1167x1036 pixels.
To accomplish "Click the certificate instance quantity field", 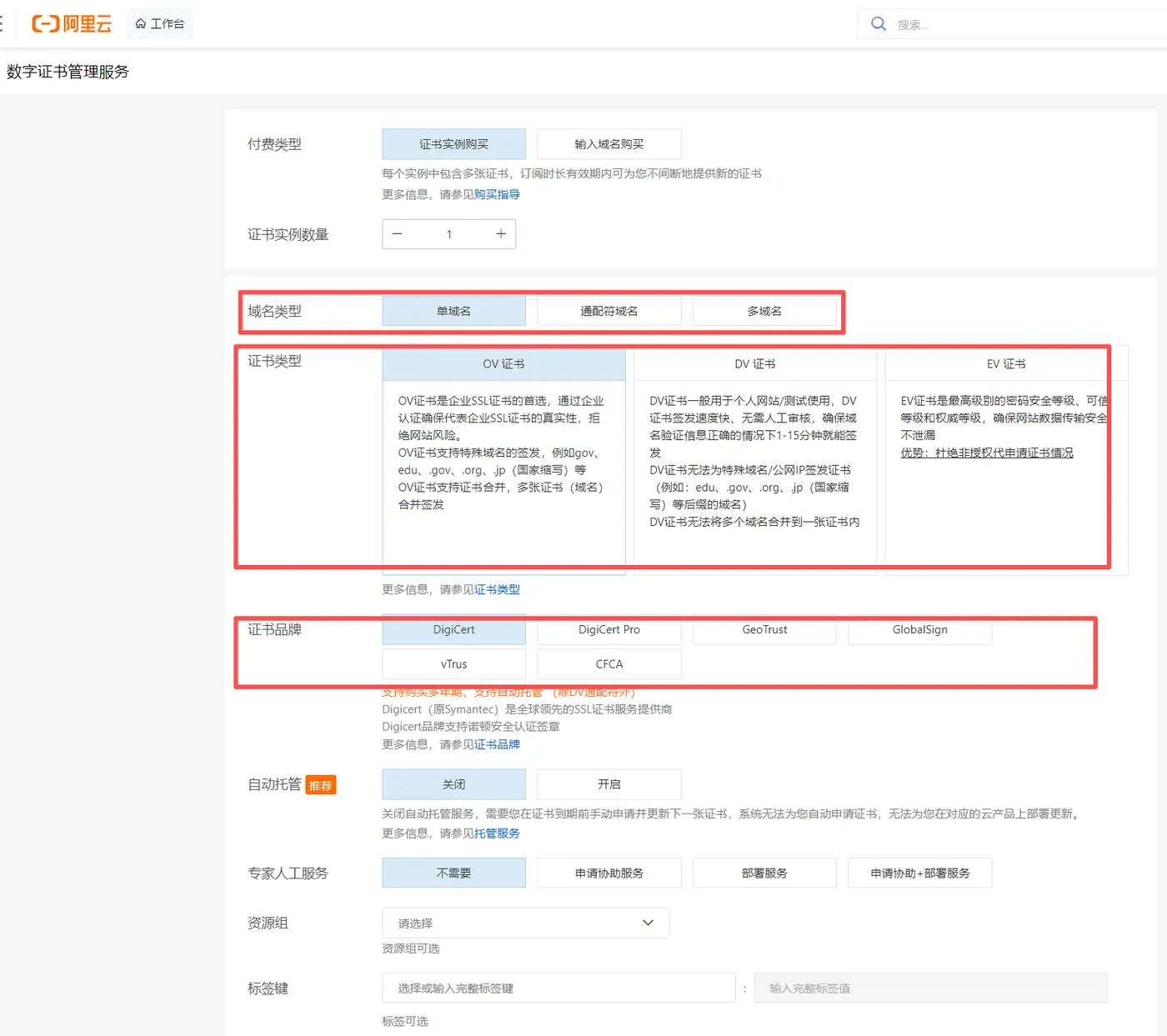I will [449, 234].
